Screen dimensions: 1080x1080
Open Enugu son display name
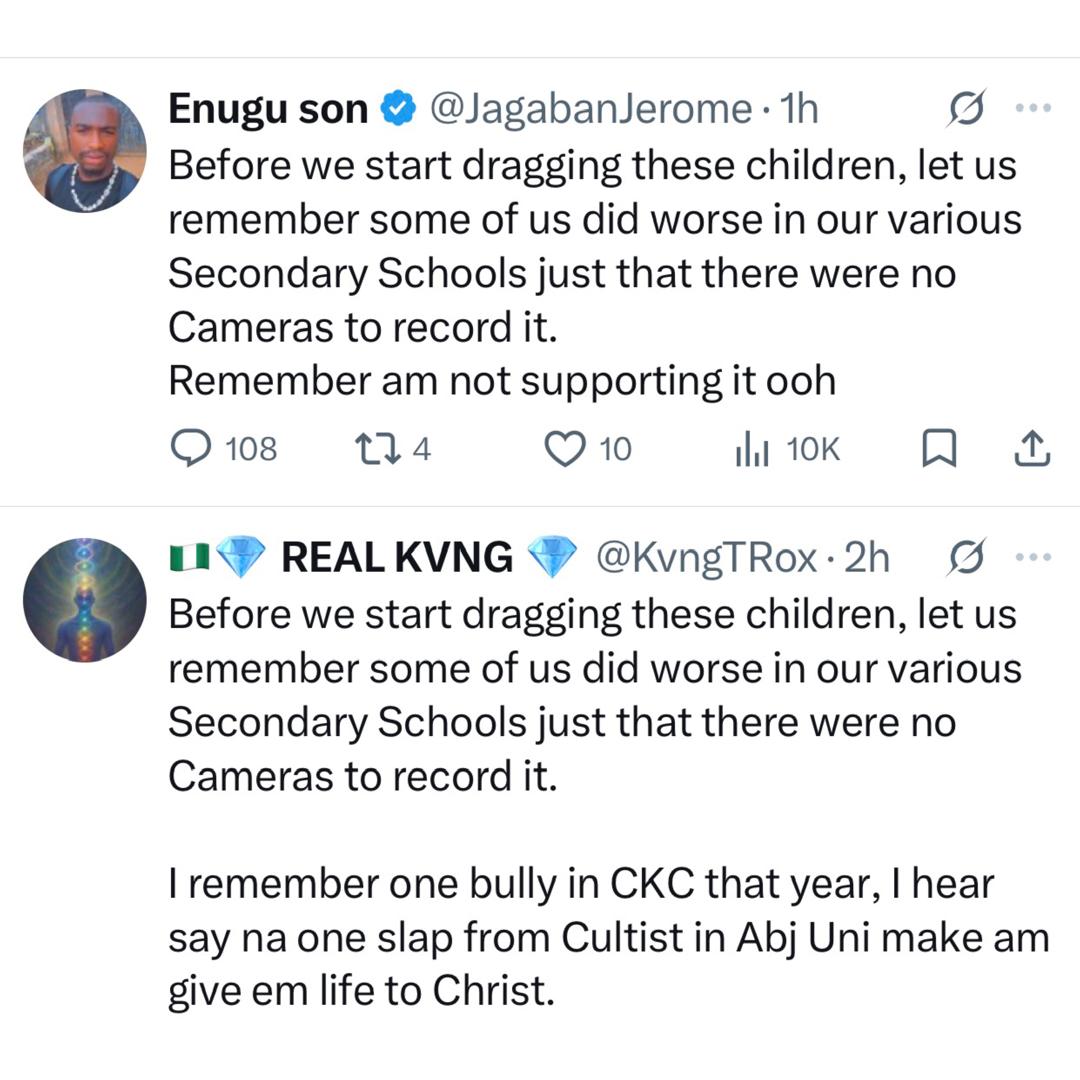click(268, 109)
